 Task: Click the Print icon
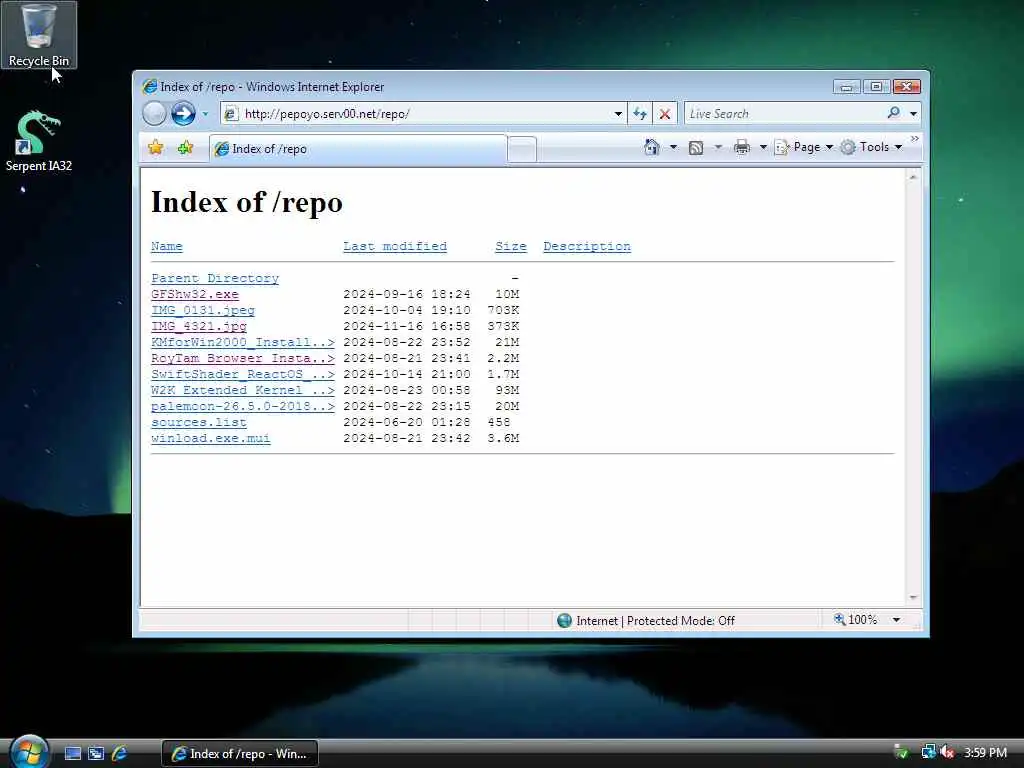(742, 148)
